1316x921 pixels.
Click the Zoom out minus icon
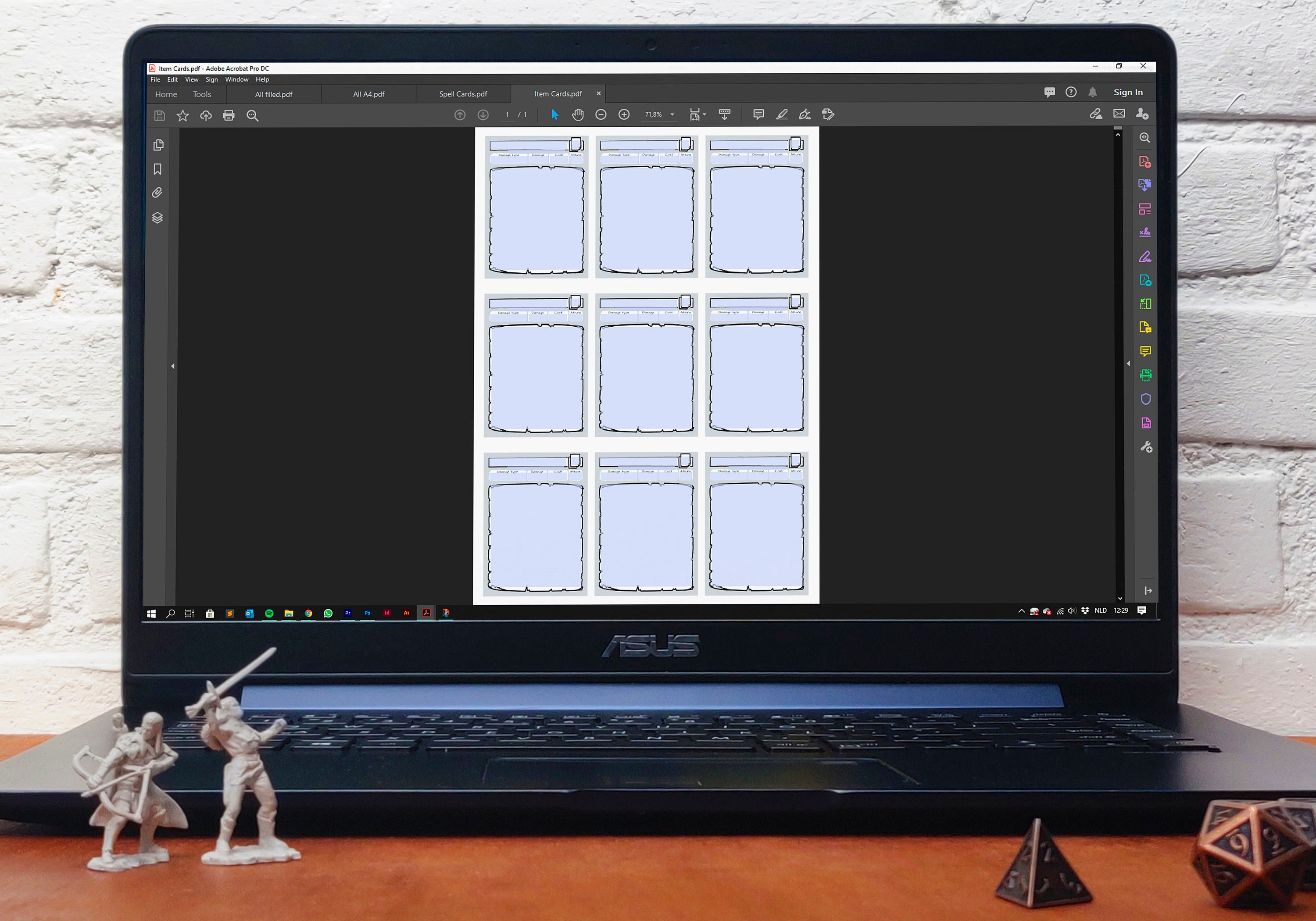[601, 114]
